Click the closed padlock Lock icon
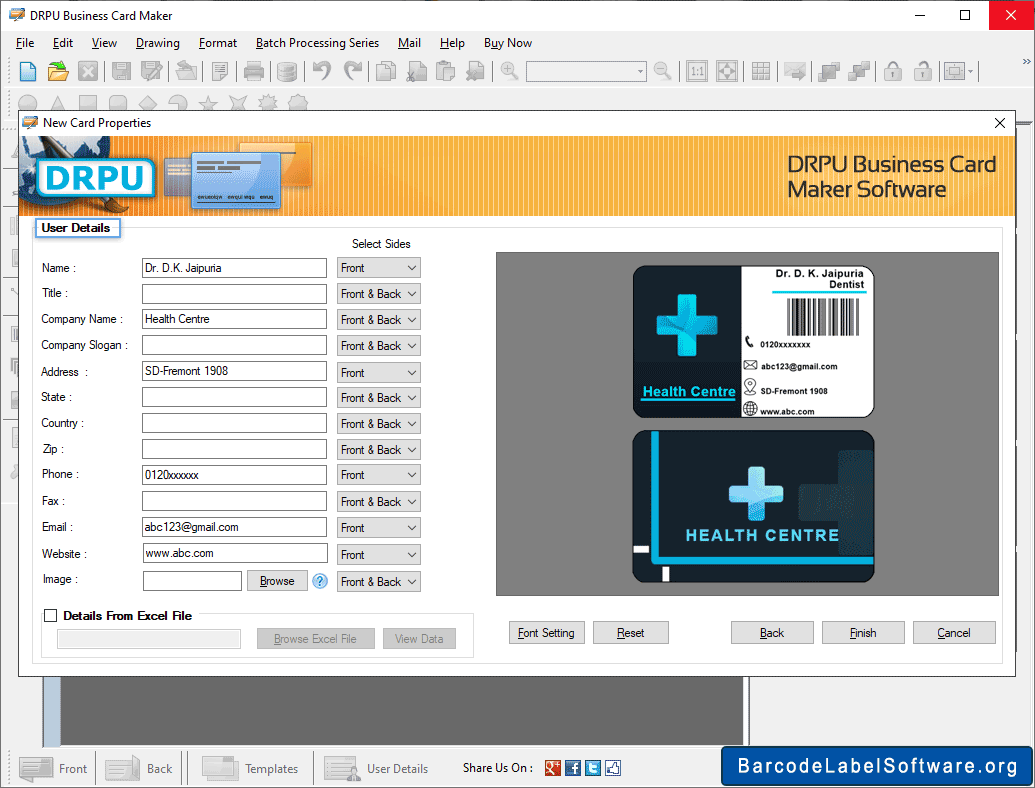 [x=893, y=71]
